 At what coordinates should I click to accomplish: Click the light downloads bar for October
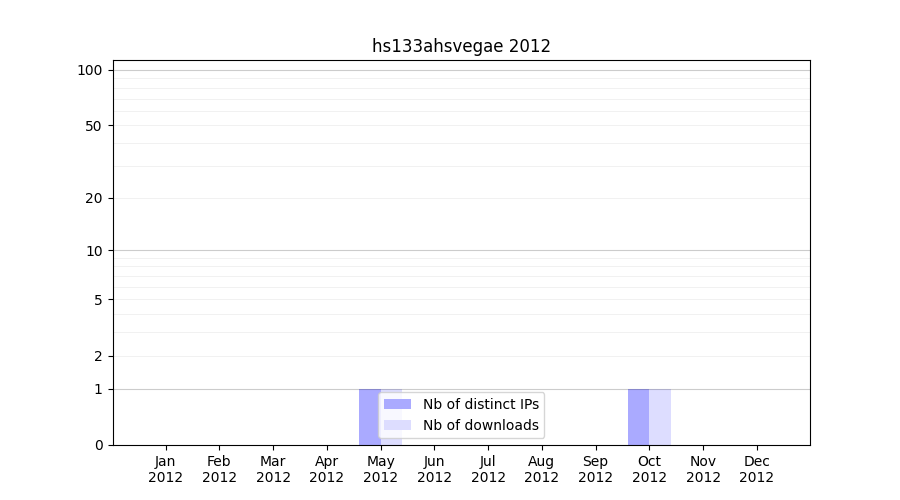(660, 417)
